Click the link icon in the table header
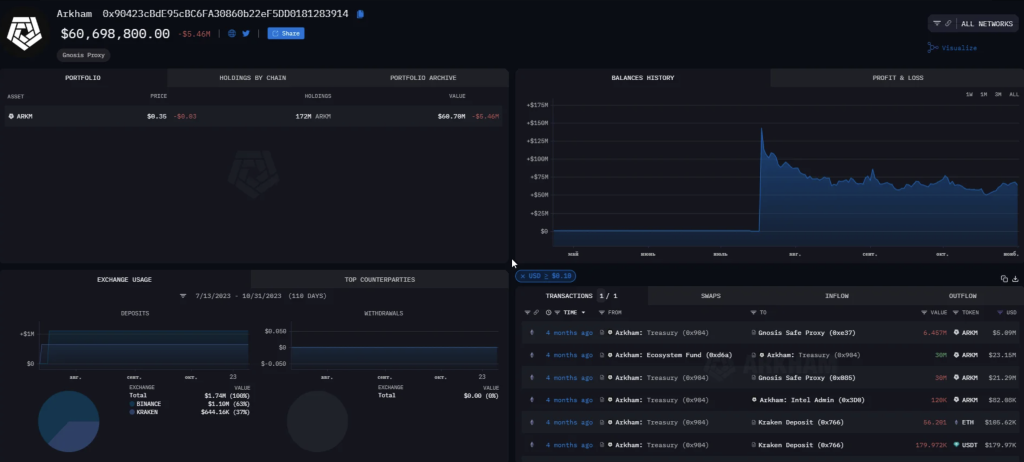Viewport: 1024px width, 462px height. (536, 313)
